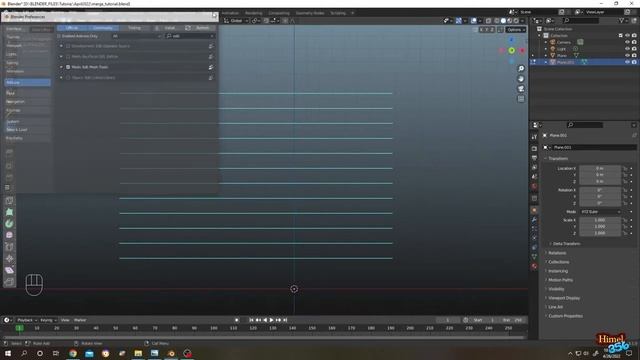Click the Install add-on button
The image size is (640, 360).
pos(167,28)
